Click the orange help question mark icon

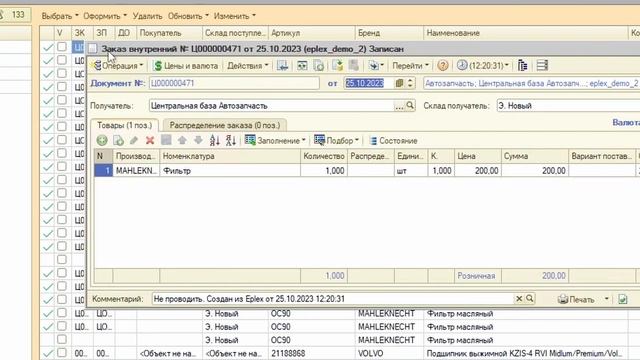click(442, 66)
